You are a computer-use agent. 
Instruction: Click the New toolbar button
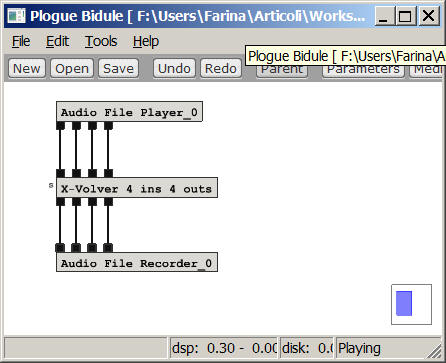click(x=27, y=68)
